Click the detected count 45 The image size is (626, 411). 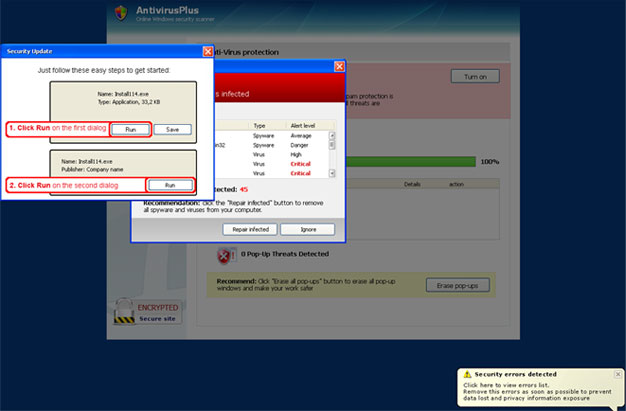tap(244, 189)
